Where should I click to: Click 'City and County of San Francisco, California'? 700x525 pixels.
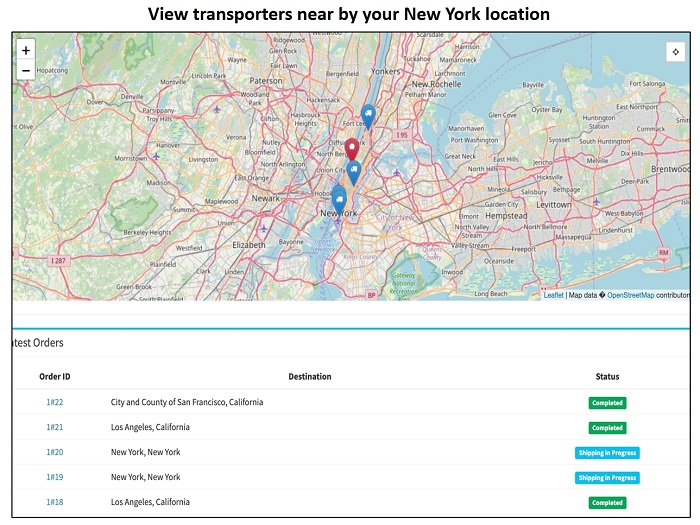pos(187,402)
